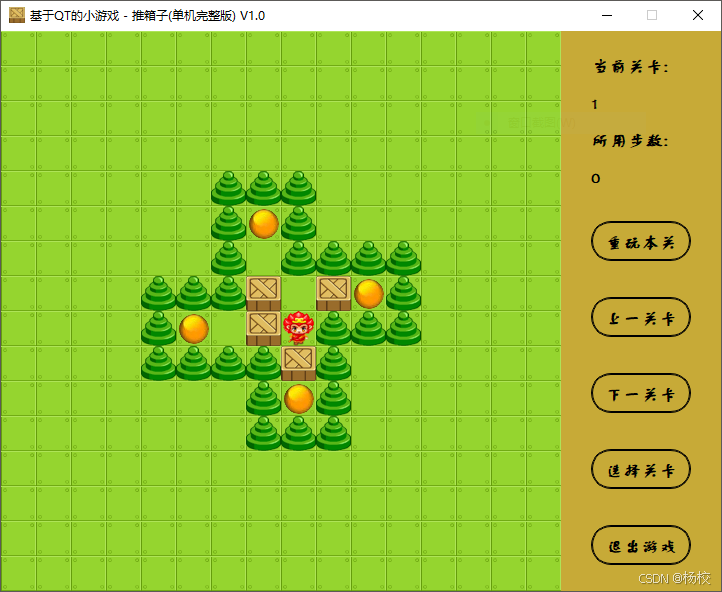
Task: Click the tree directly right of the character
Action: [x=333, y=328]
